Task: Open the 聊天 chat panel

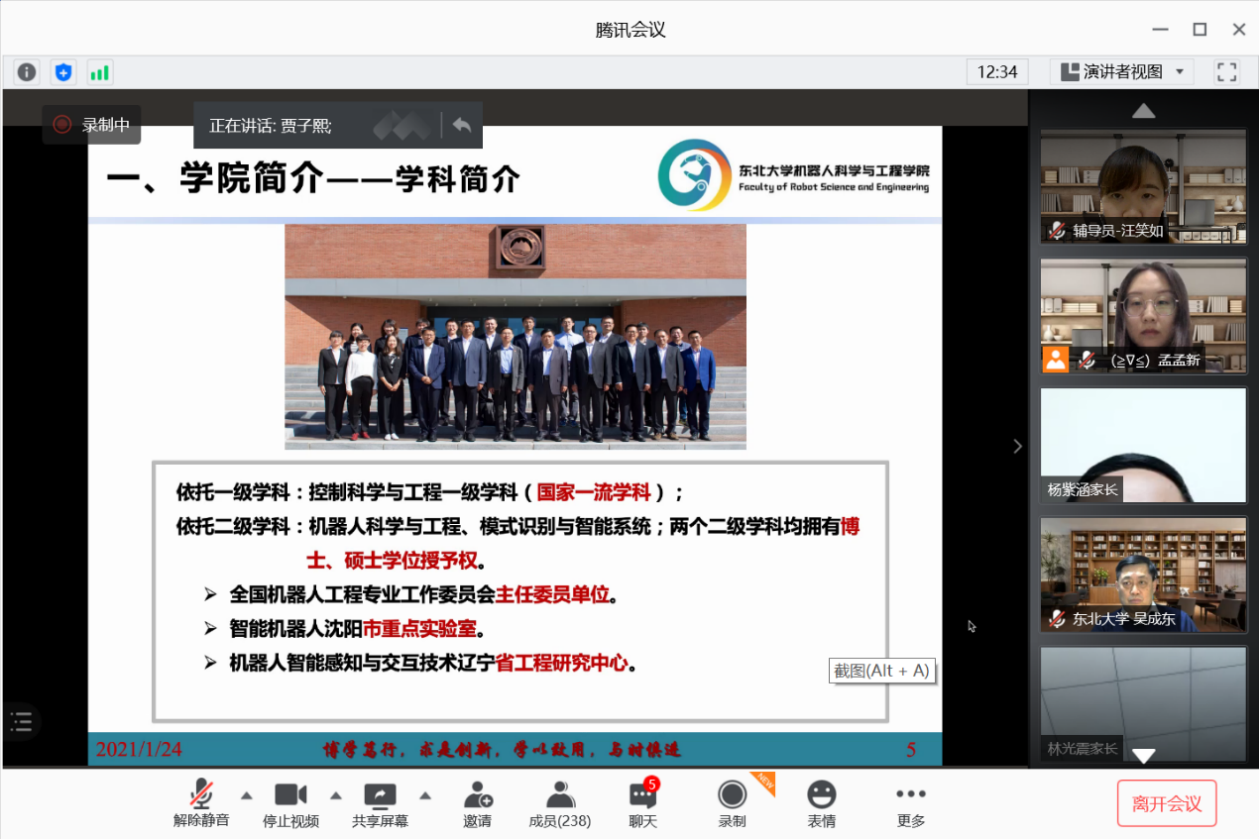Action: [x=643, y=804]
